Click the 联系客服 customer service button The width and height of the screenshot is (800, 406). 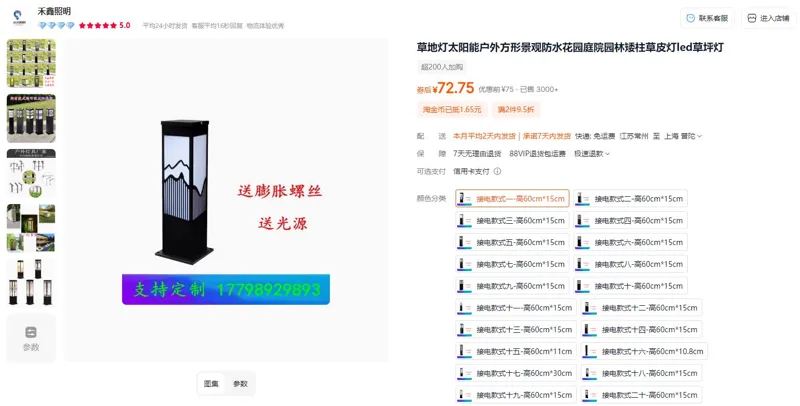(x=707, y=18)
